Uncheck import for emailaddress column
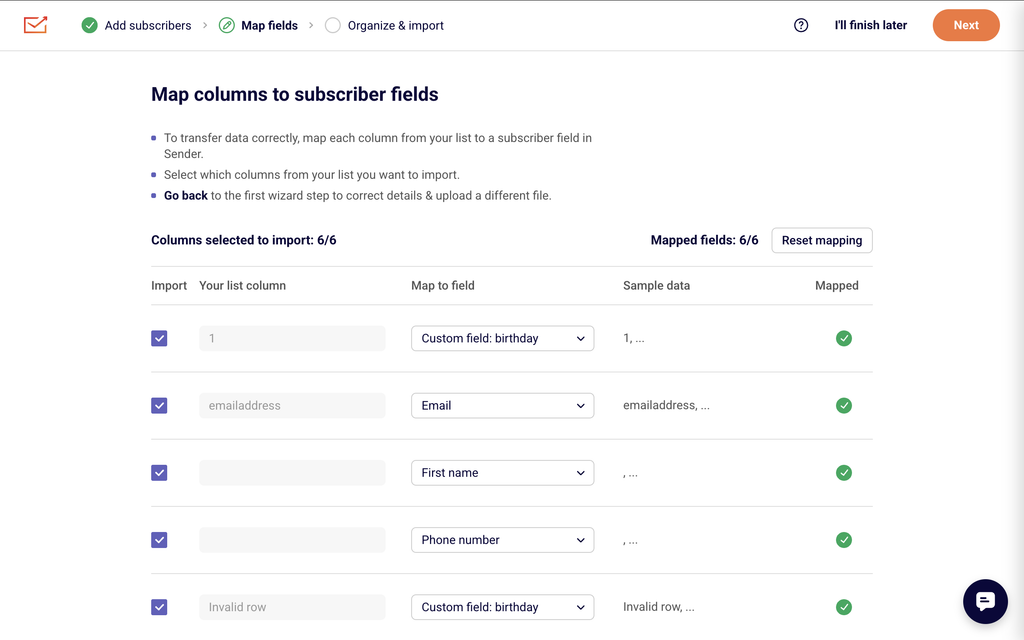1024x640 pixels. pos(159,406)
